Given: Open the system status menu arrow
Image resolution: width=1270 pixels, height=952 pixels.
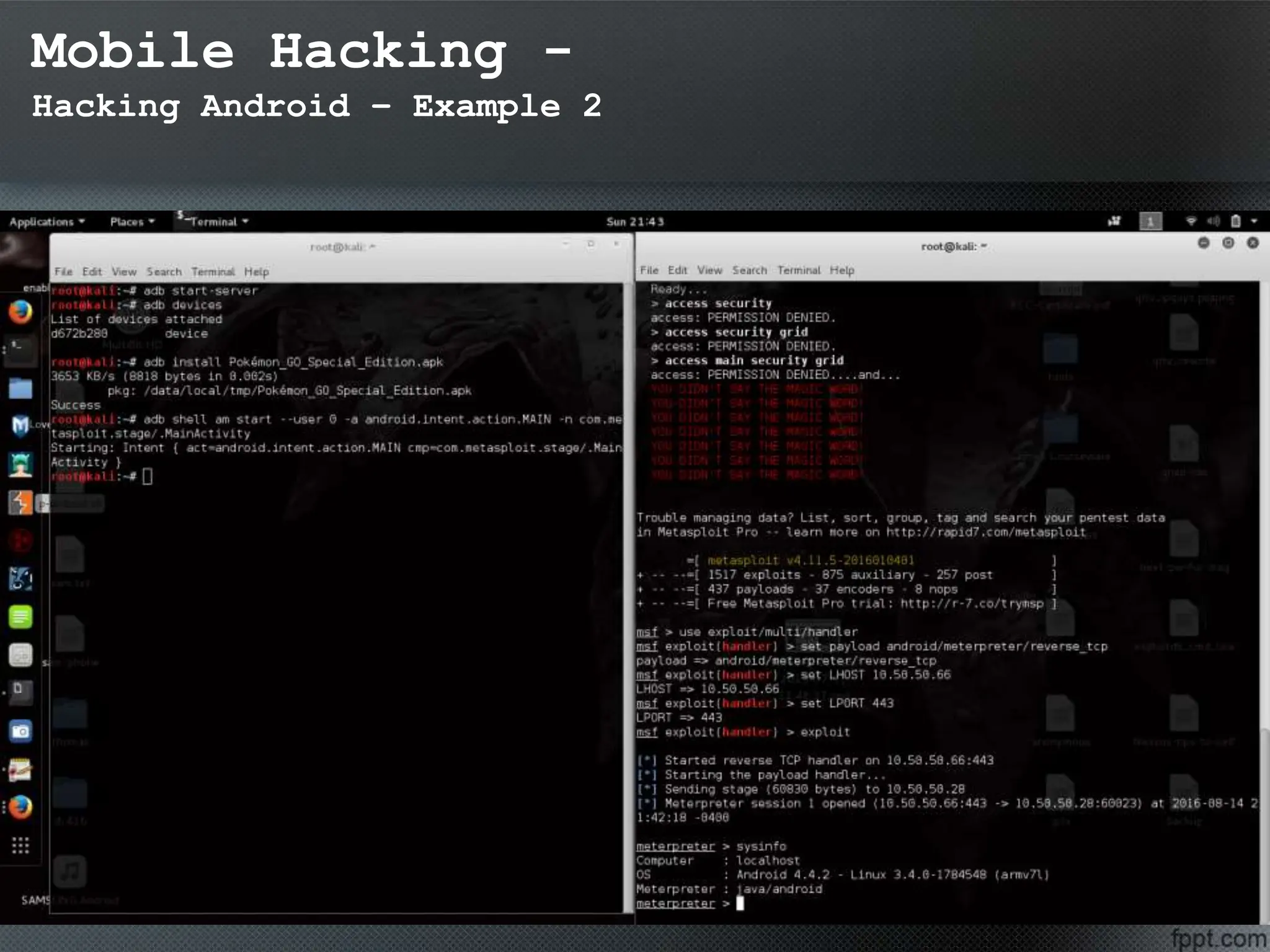Looking at the screenshot, I should 1254,221.
